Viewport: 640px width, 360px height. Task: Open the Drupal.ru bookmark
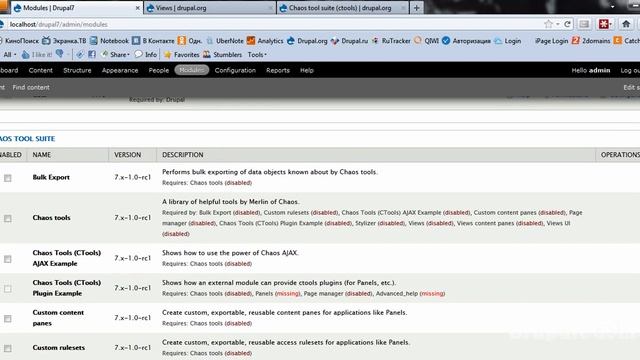(x=349, y=41)
